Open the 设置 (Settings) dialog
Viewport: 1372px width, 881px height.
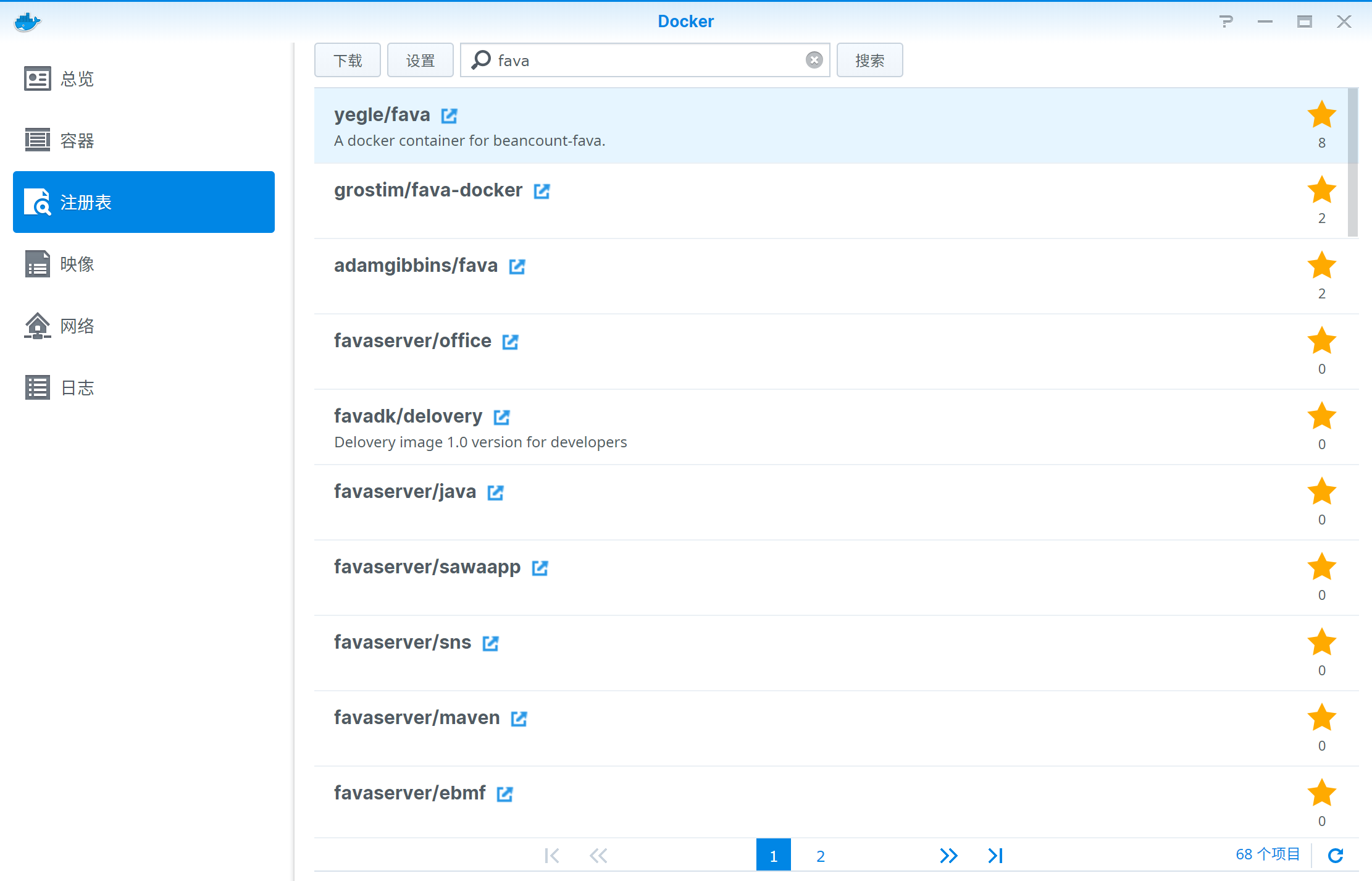(x=420, y=60)
